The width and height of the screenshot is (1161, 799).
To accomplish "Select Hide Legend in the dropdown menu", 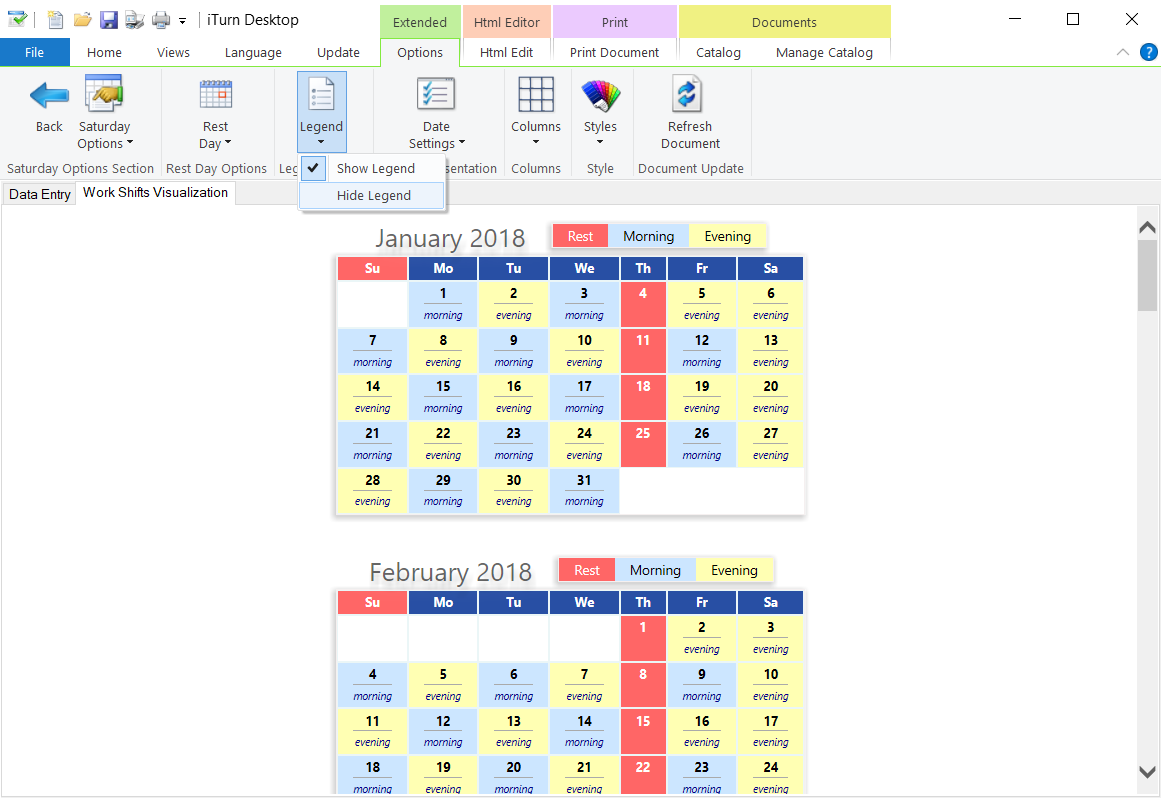I will [373, 196].
